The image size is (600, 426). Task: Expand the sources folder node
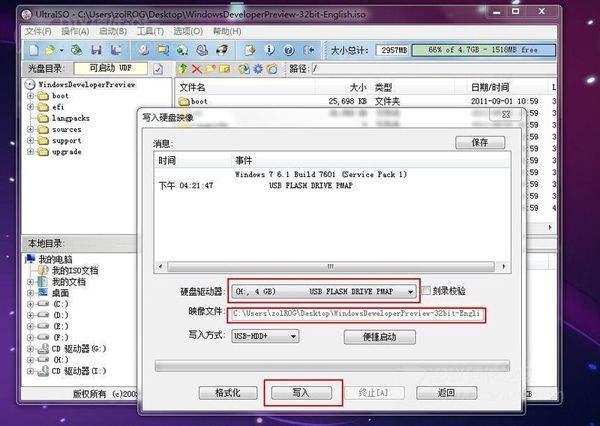click(x=30, y=129)
